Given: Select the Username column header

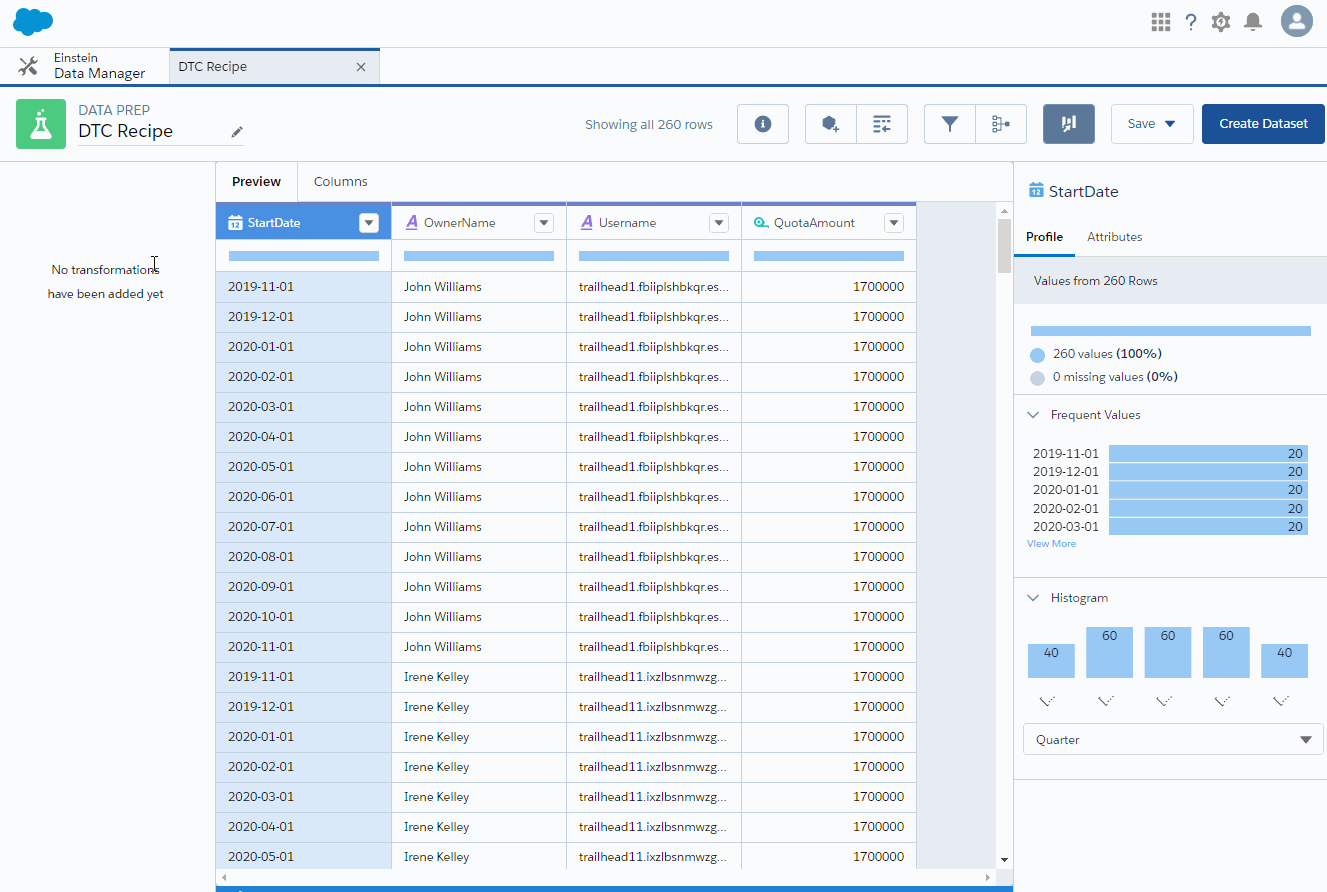Looking at the screenshot, I should pyautogui.click(x=654, y=222).
